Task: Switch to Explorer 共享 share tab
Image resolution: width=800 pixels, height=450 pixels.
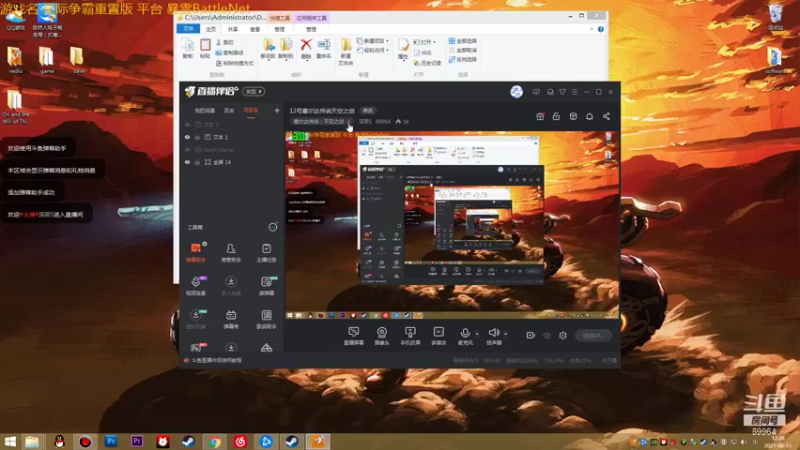Action: pyautogui.click(x=233, y=30)
